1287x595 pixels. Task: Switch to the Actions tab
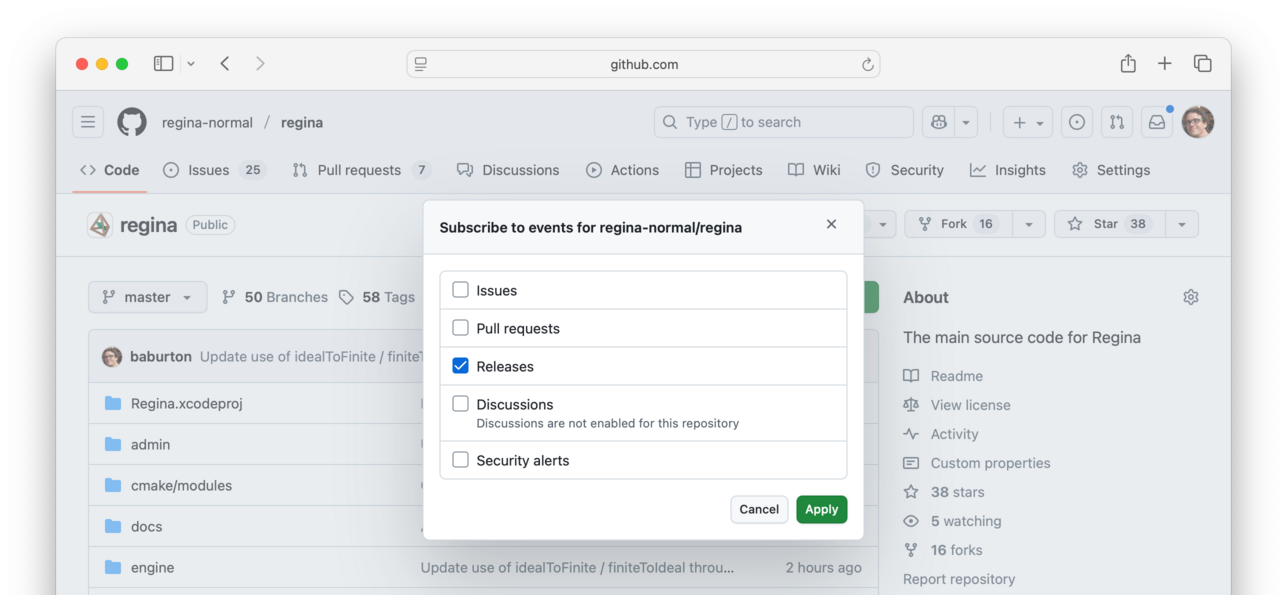pos(622,170)
